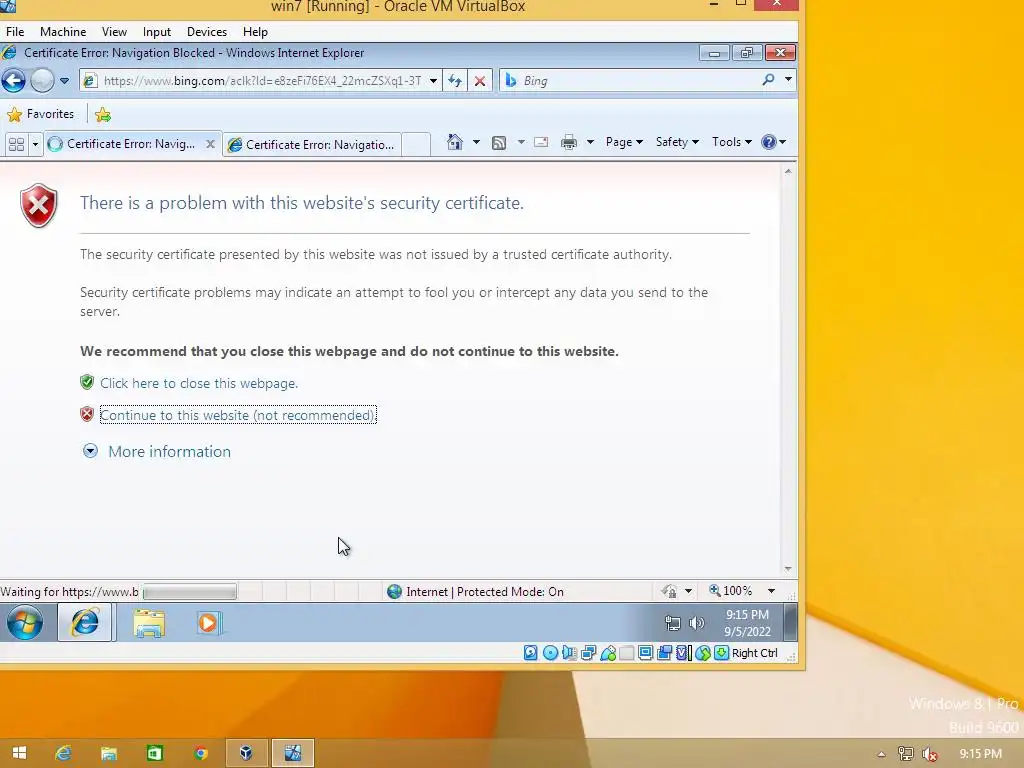Open a new blank tab
Screen dimensions: 1024x768
[x=416, y=144]
